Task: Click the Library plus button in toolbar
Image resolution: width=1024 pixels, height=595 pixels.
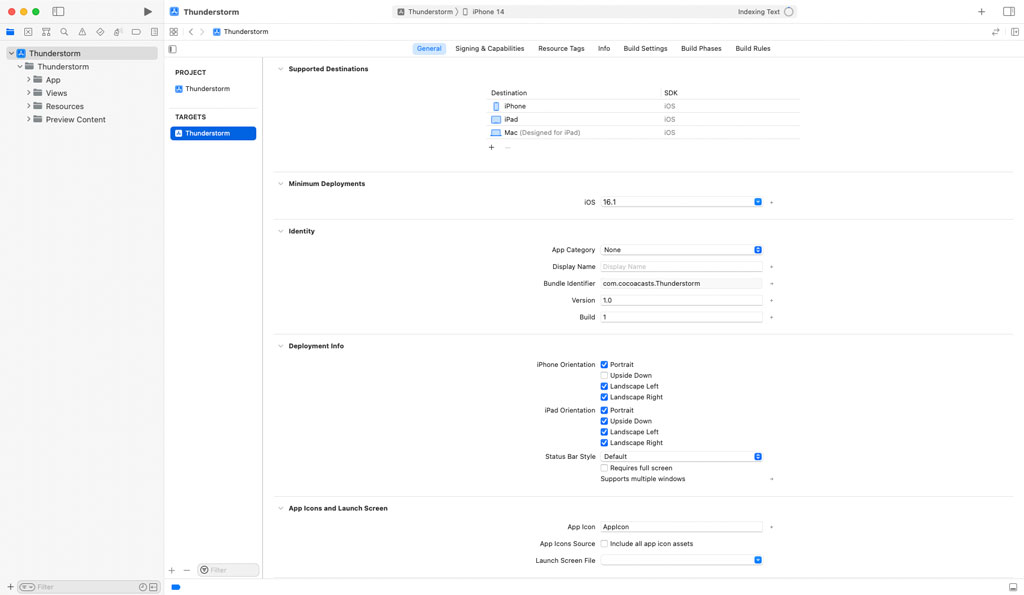Action: pyautogui.click(x=981, y=12)
